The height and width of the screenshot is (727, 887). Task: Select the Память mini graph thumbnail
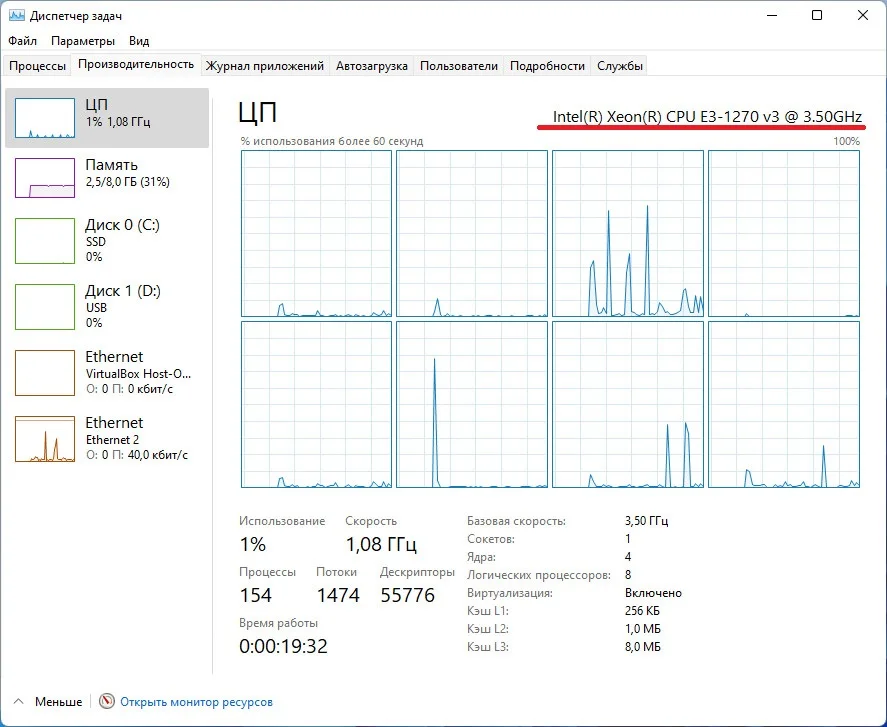coord(45,178)
